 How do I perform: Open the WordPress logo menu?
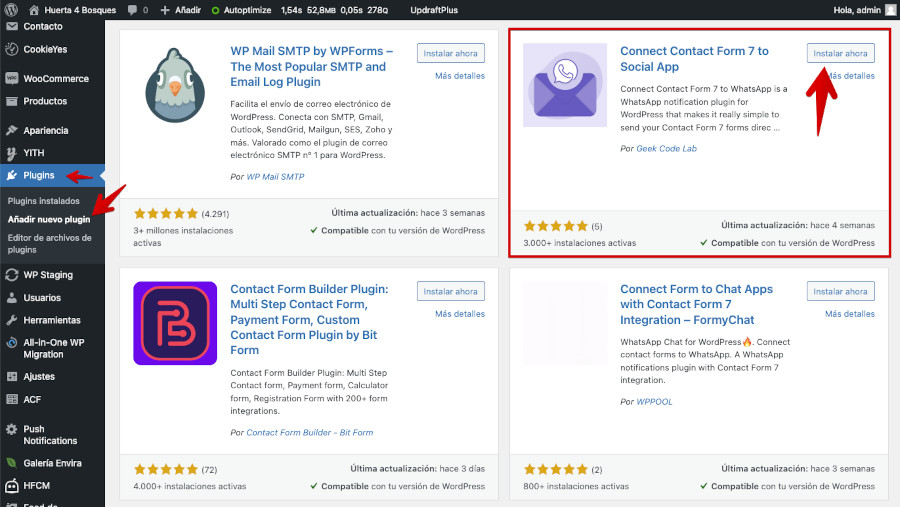(x=11, y=10)
